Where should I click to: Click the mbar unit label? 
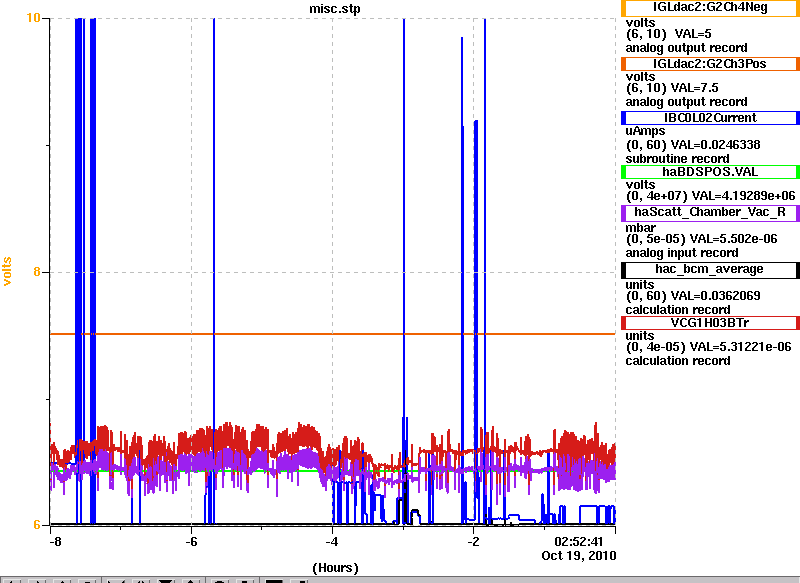pos(640,227)
